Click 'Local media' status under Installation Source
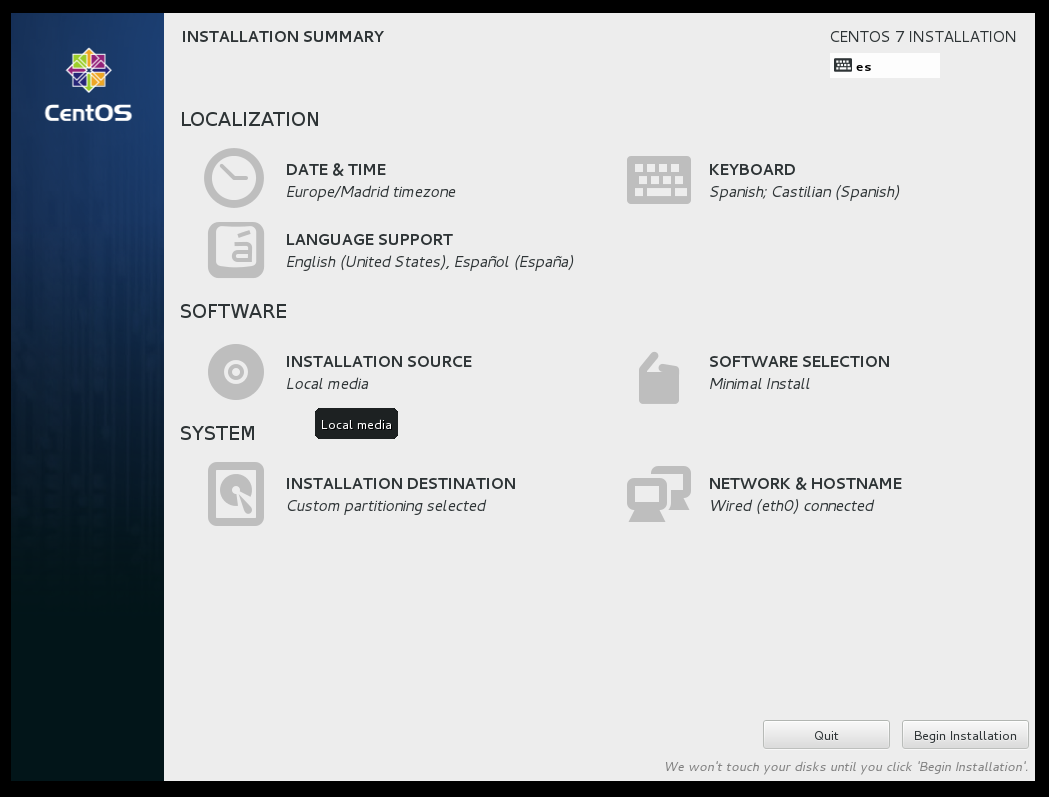Image resolution: width=1049 pixels, height=797 pixels. (327, 383)
